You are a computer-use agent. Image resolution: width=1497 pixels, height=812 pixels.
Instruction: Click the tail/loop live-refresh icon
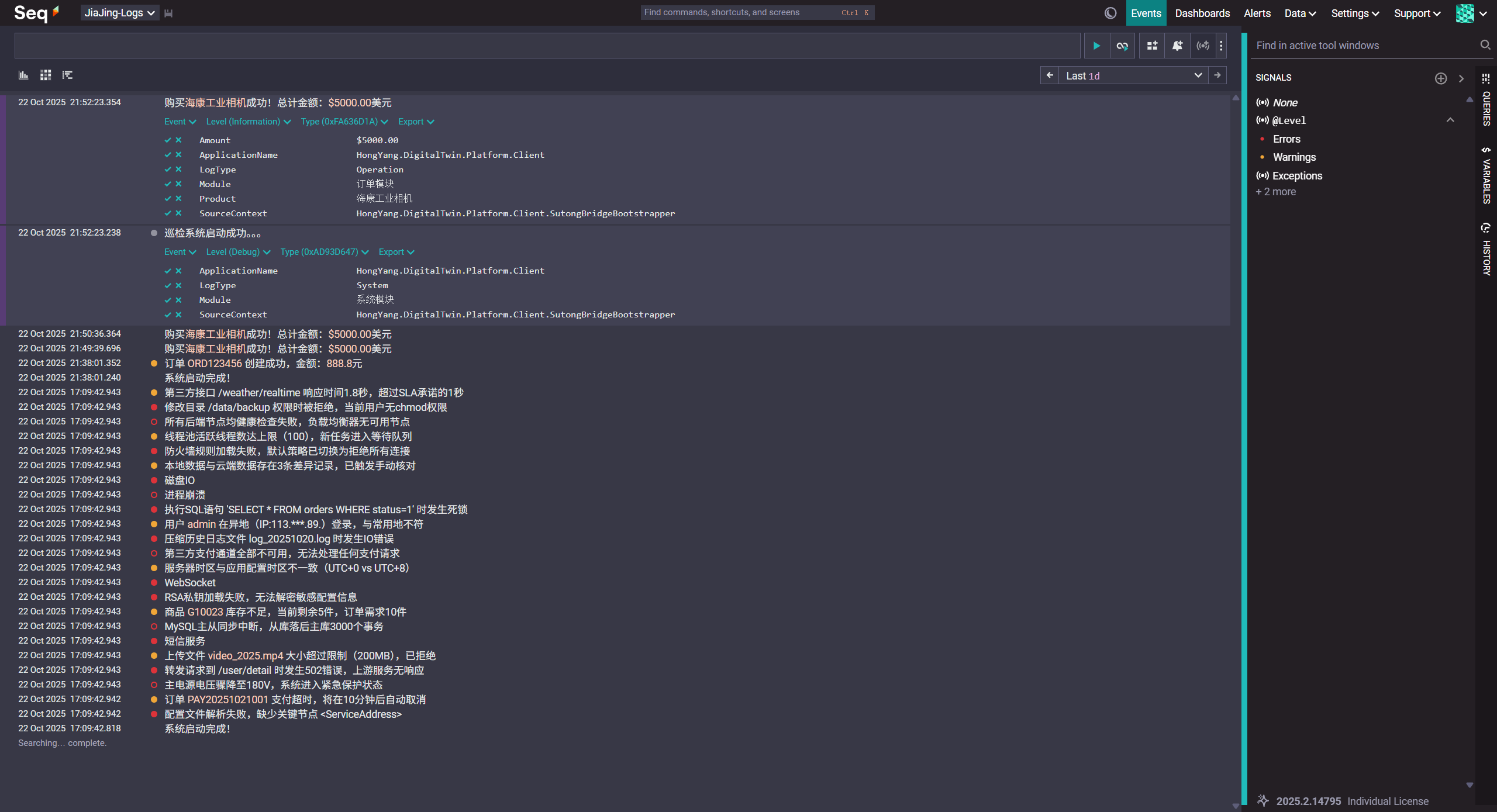click(x=1122, y=46)
